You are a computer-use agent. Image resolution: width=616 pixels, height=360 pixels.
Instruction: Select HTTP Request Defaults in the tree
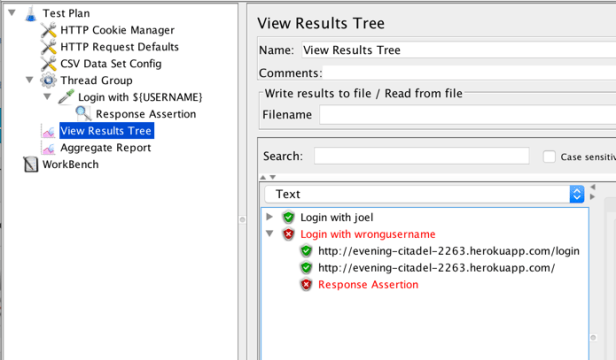[119, 47]
